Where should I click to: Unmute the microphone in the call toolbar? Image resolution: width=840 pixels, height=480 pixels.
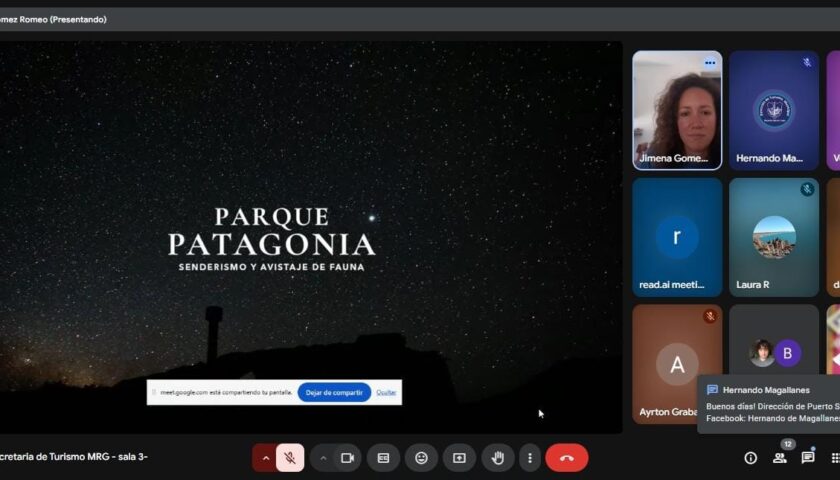(290, 458)
